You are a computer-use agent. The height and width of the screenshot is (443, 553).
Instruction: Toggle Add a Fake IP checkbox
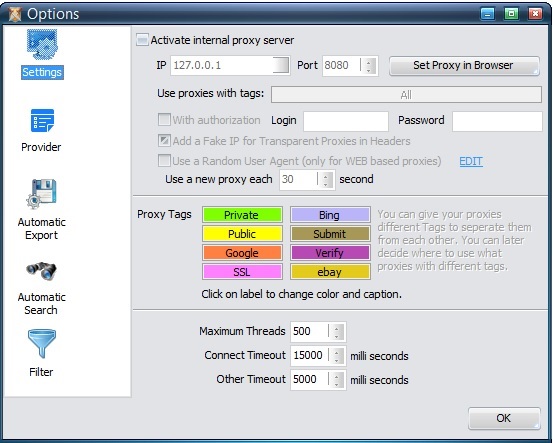[x=164, y=140]
